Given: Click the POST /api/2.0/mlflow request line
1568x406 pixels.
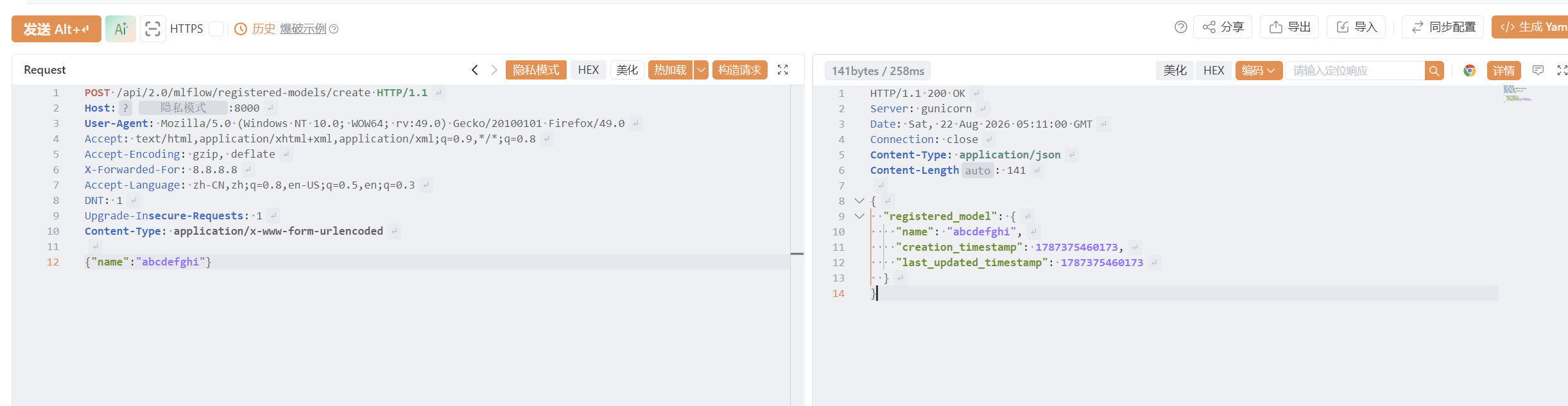Looking at the screenshot, I should click(x=256, y=92).
